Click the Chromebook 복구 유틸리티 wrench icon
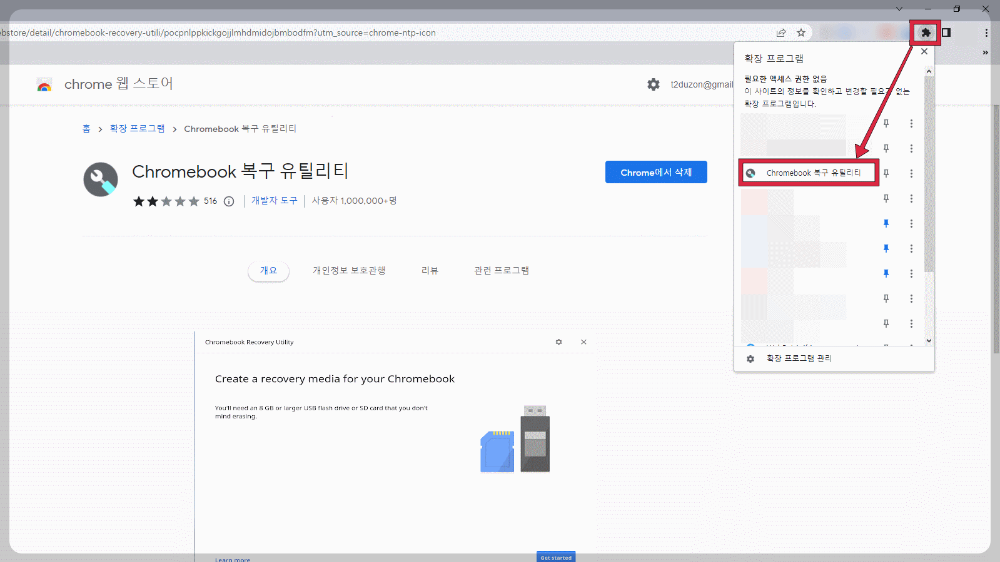The width and height of the screenshot is (1000, 562). (101, 179)
